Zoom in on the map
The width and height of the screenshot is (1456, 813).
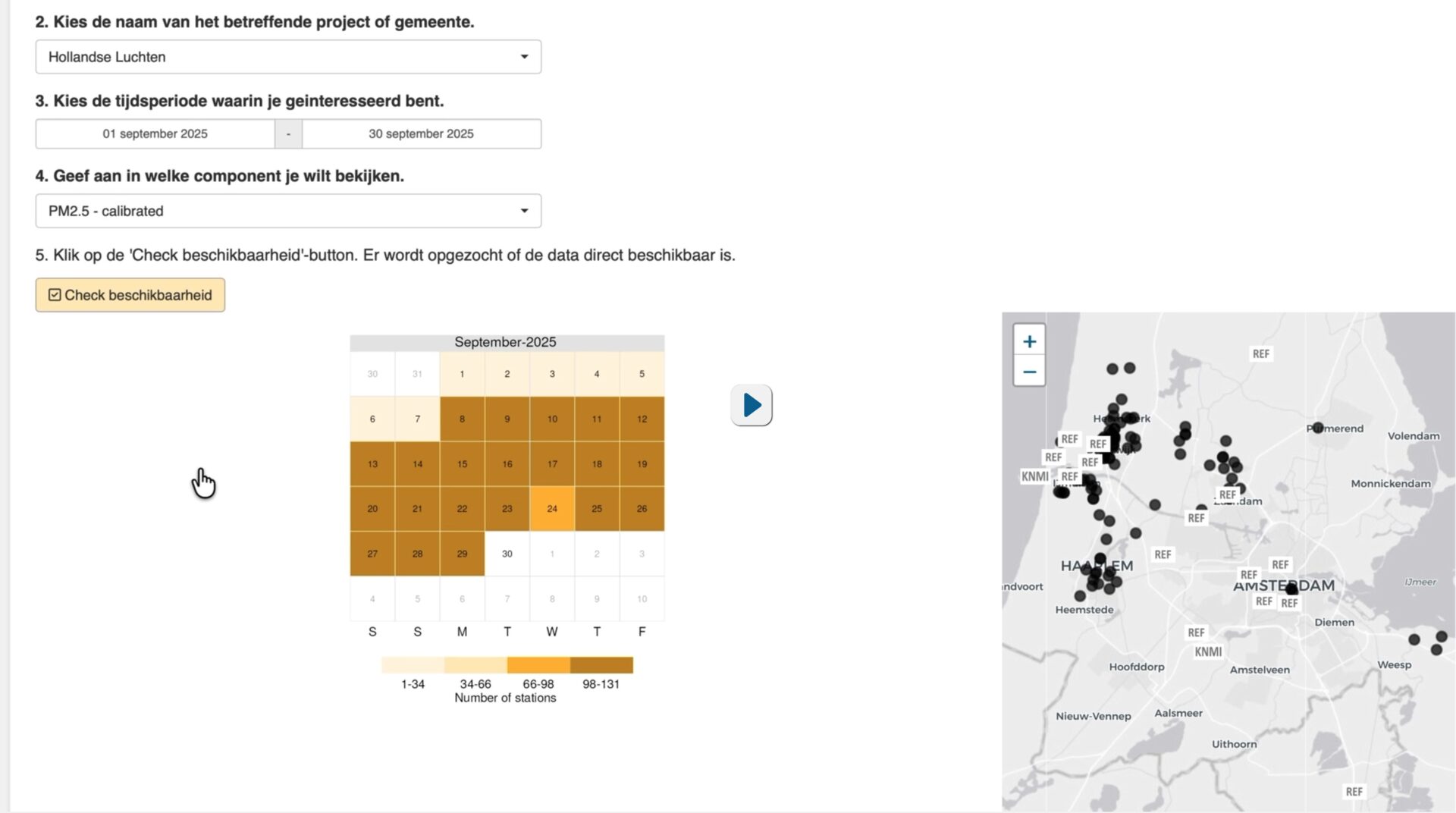coord(1029,341)
